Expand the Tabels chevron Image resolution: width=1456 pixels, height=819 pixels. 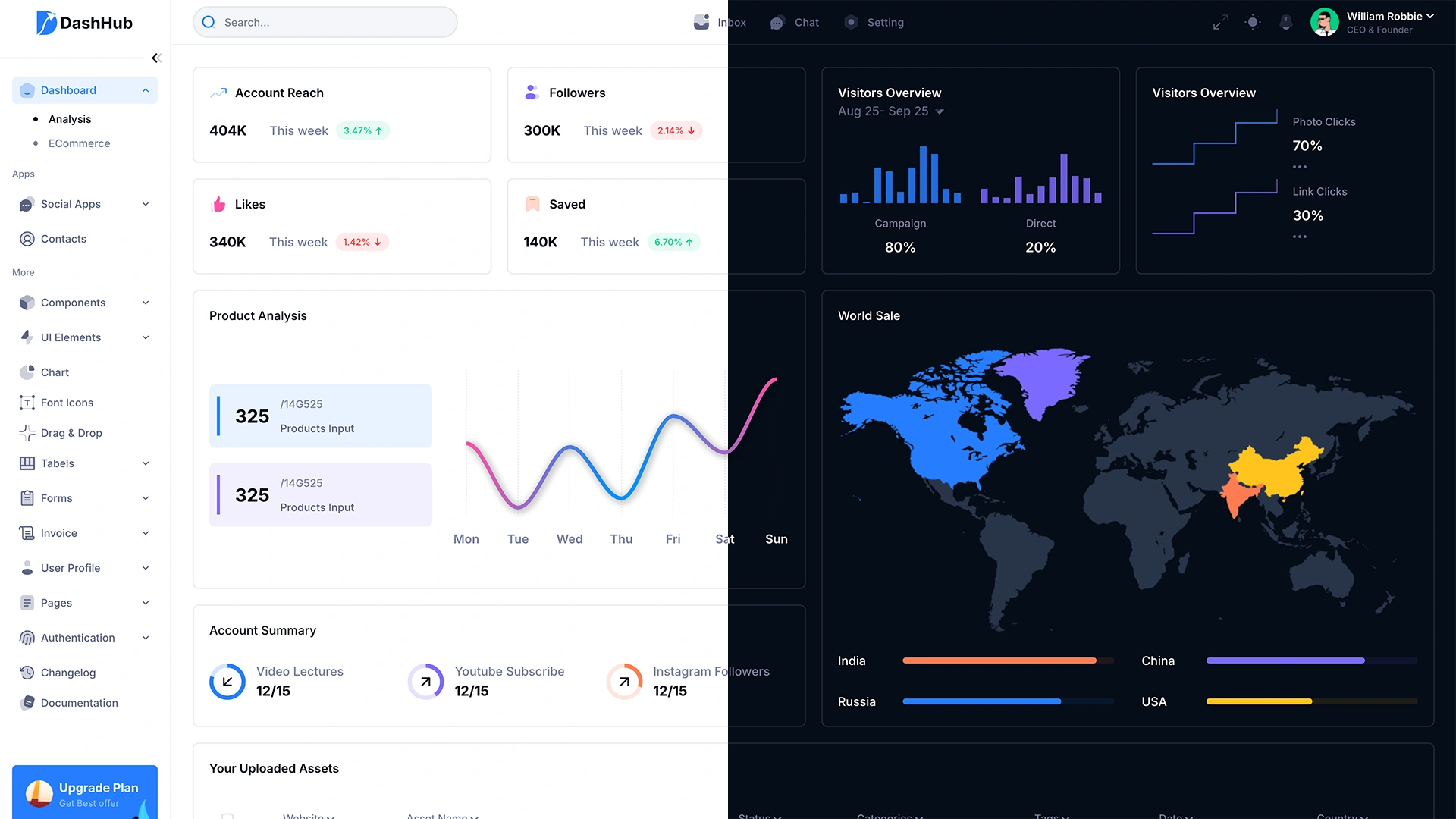(x=146, y=463)
